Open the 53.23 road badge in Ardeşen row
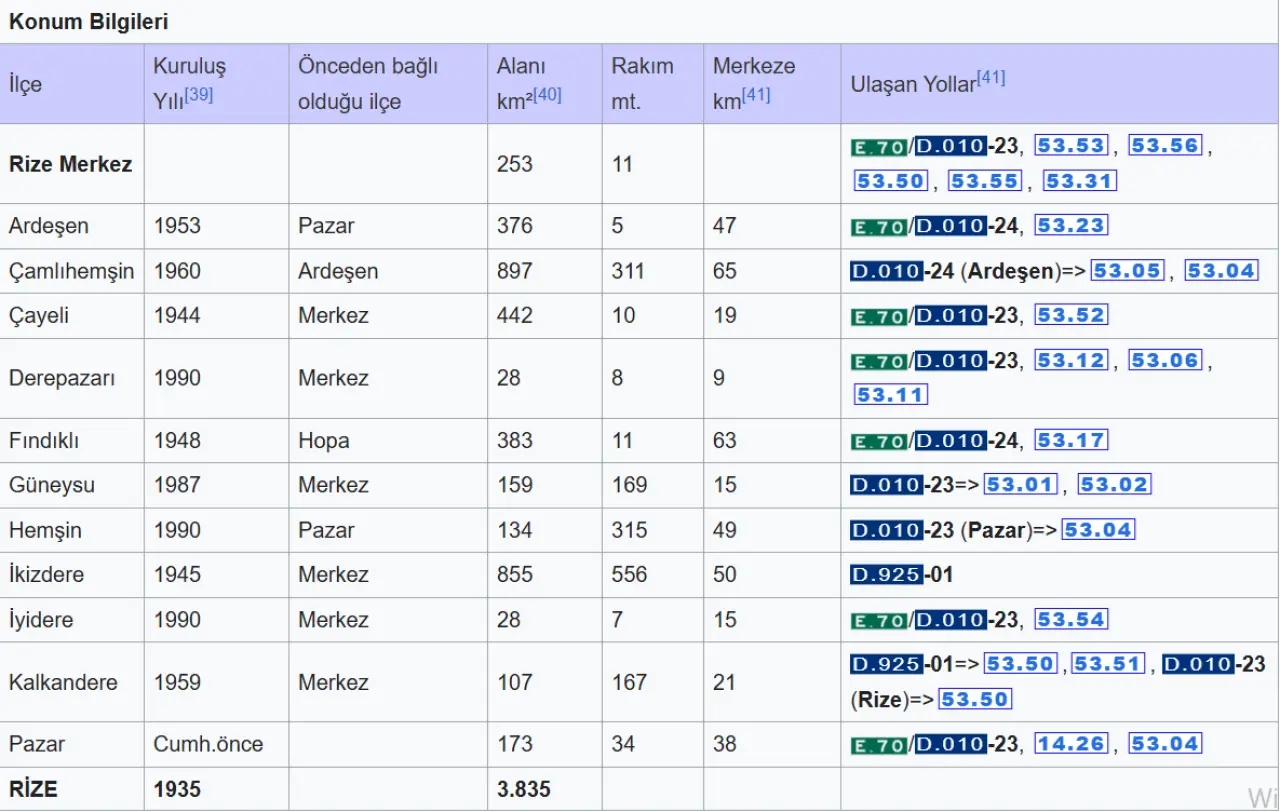Screen dimensions: 1280x812 coord(1071,226)
